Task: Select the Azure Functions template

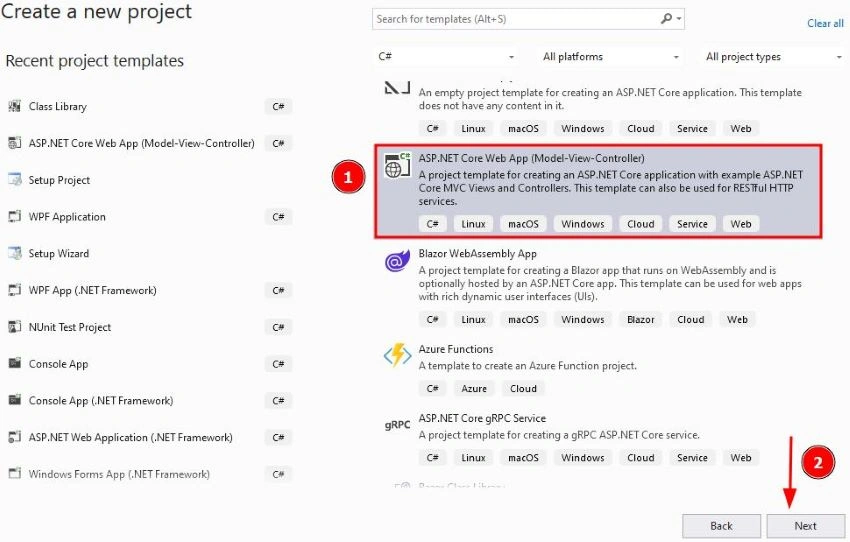Action: click(x=598, y=369)
